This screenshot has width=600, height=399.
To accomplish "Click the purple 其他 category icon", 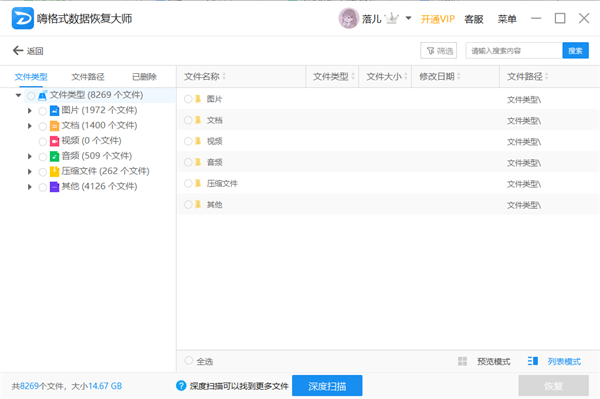I will 54,187.
